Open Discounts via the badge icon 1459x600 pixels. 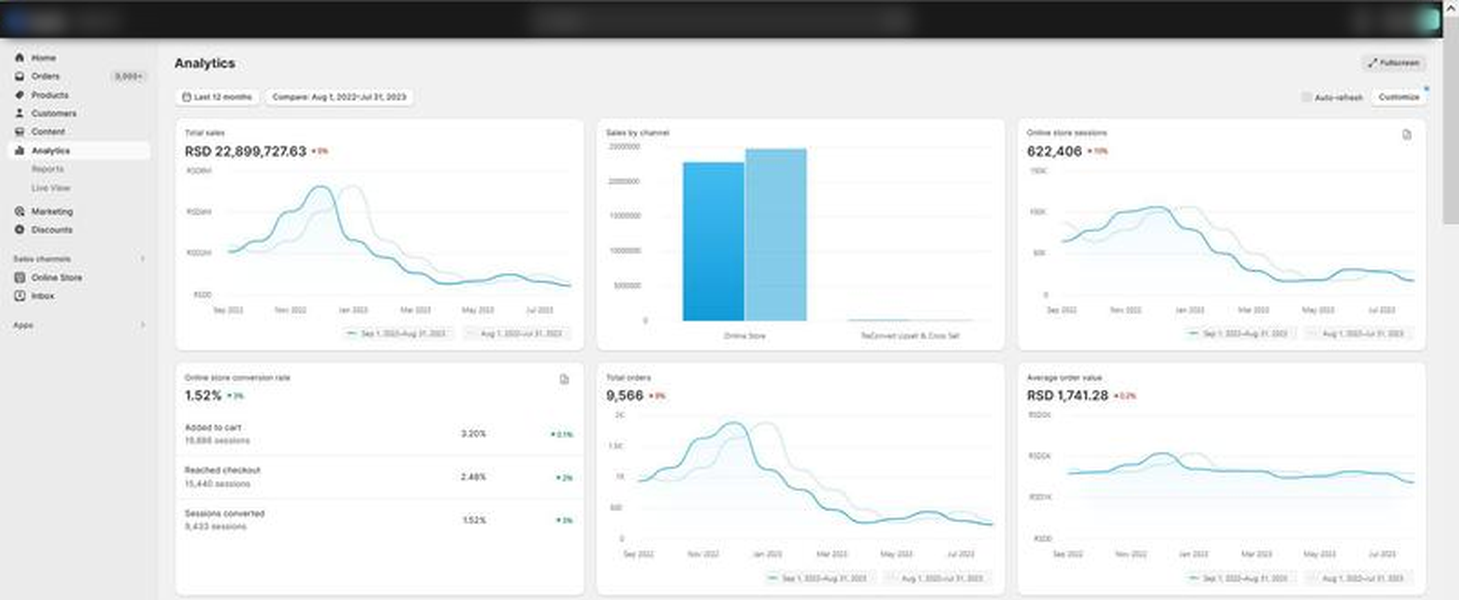[x=19, y=230]
